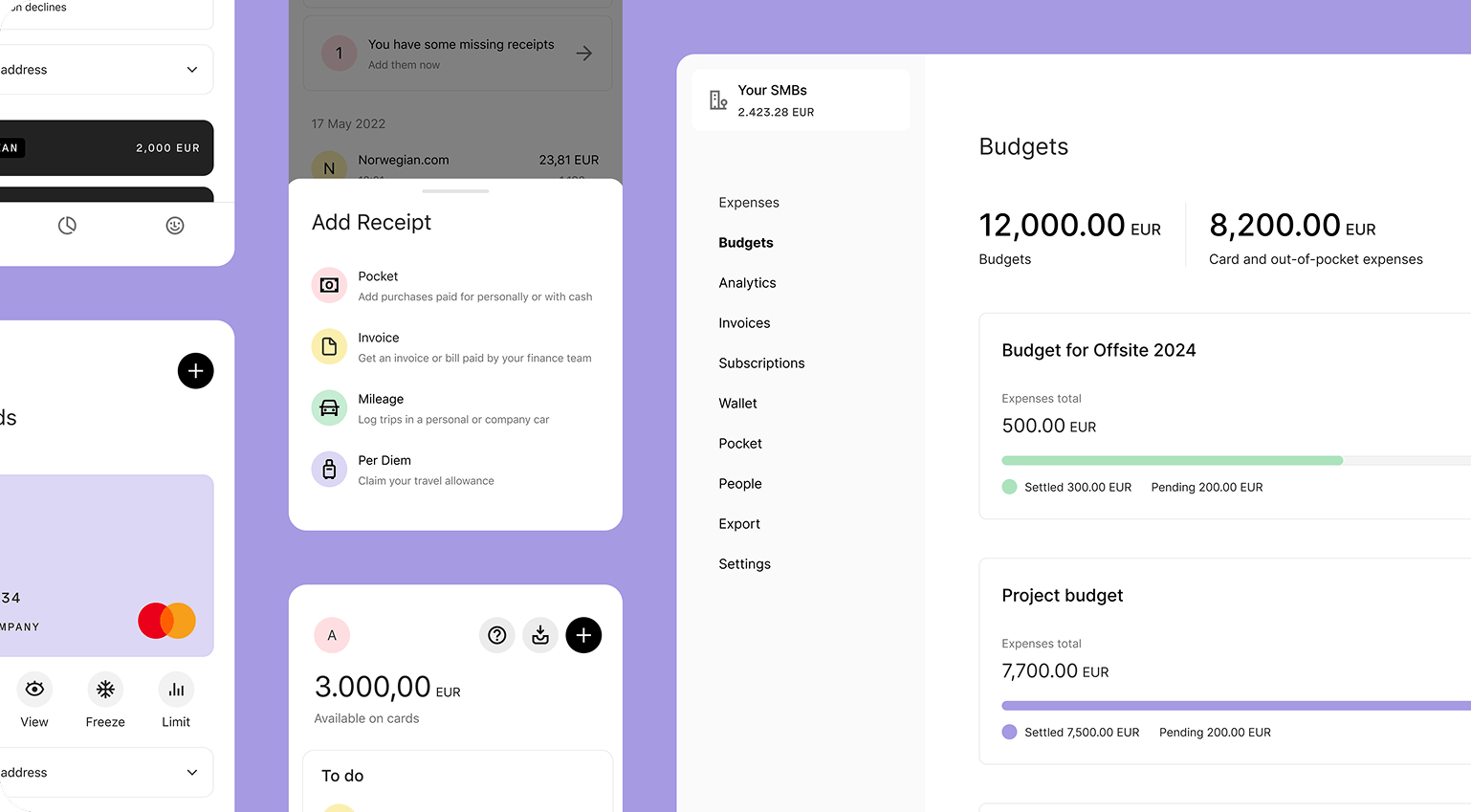Expand the lower address dropdown chevron

click(x=192, y=773)
